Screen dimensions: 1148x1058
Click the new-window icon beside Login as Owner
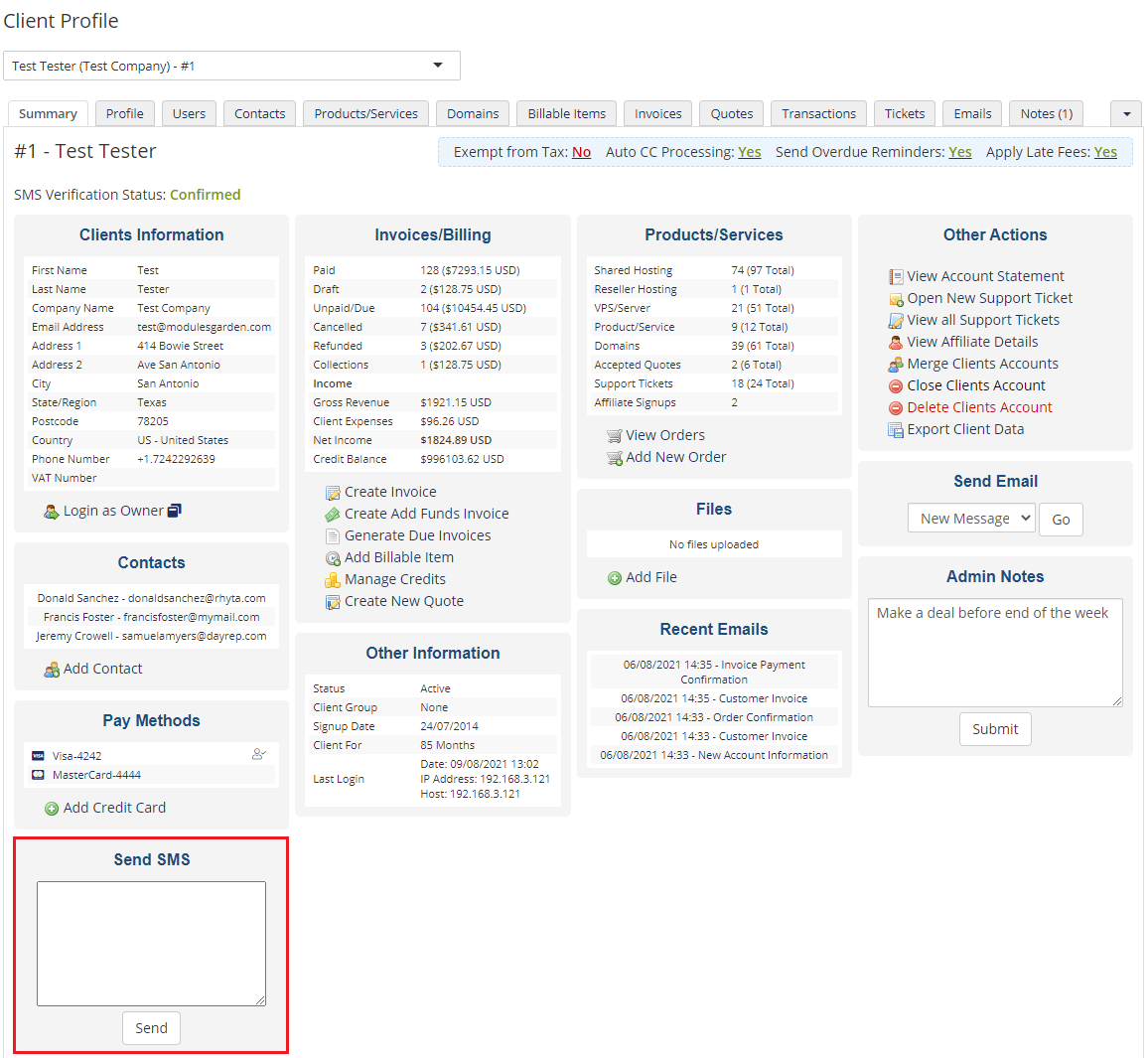[x=174, y=511]
